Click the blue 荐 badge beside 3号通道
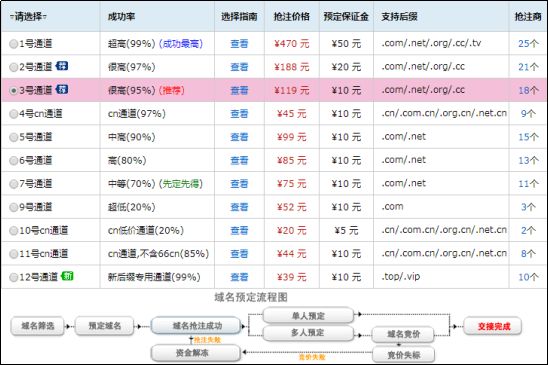 click(x=62, y=89)
